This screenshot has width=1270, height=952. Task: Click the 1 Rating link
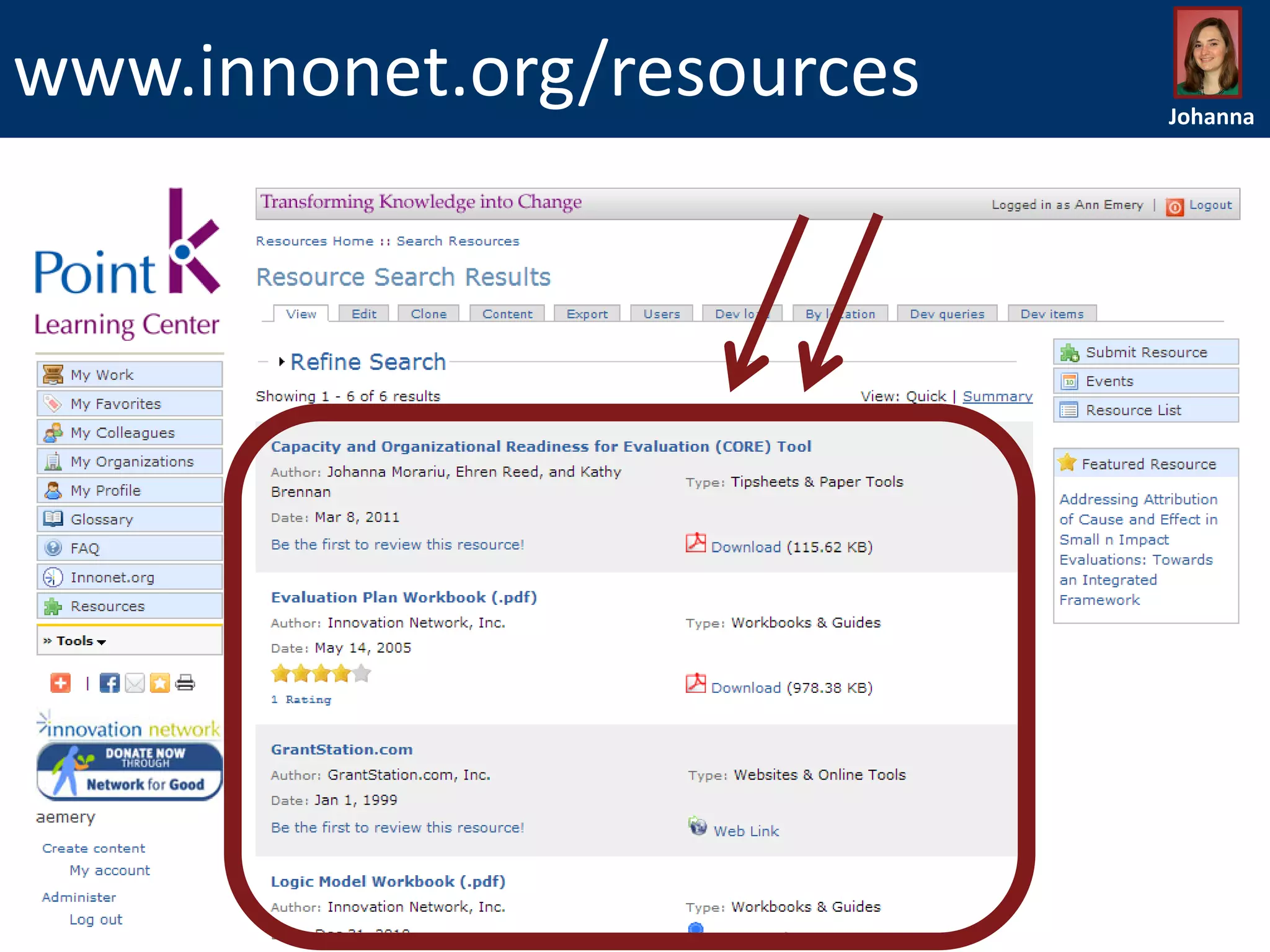301,700
